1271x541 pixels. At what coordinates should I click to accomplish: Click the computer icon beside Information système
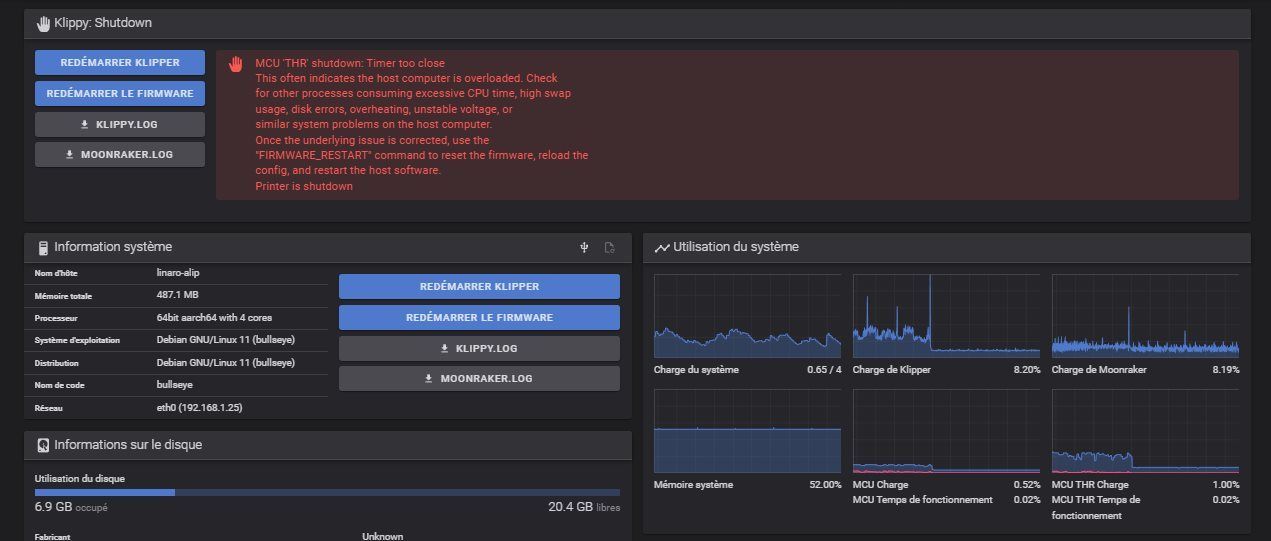coord(43,248)
